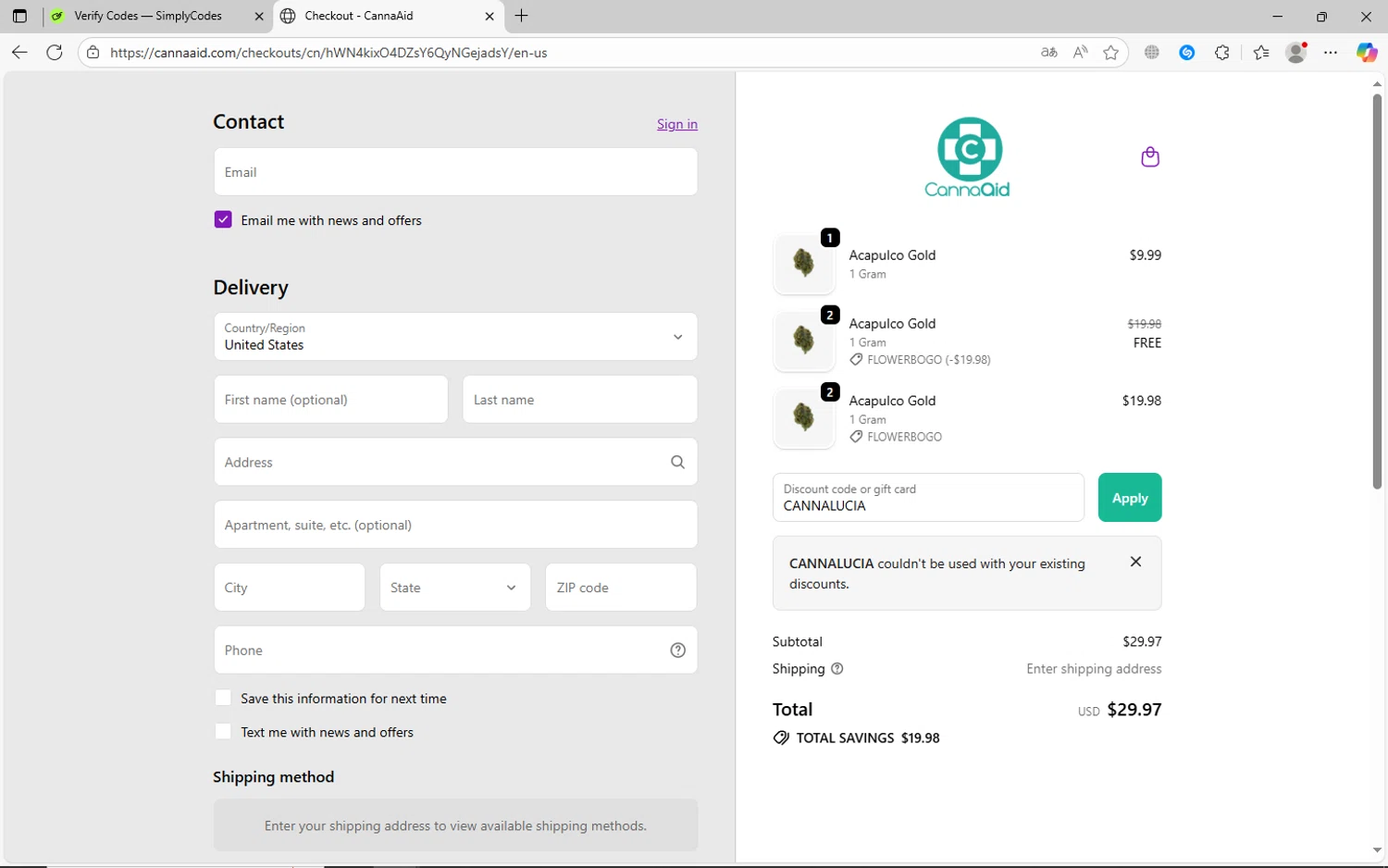Click the globe extension icon
The height and width of the screenshot is (868, 1388).
[x=1152, y=53]
